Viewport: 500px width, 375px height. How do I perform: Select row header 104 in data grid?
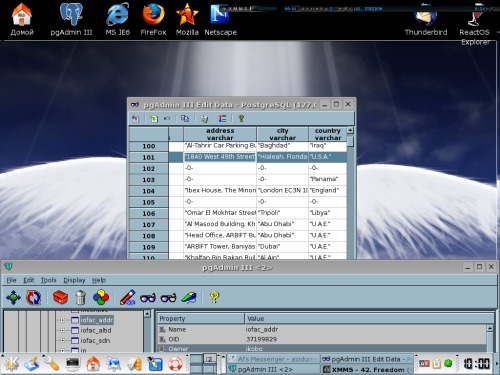(149, 191)
